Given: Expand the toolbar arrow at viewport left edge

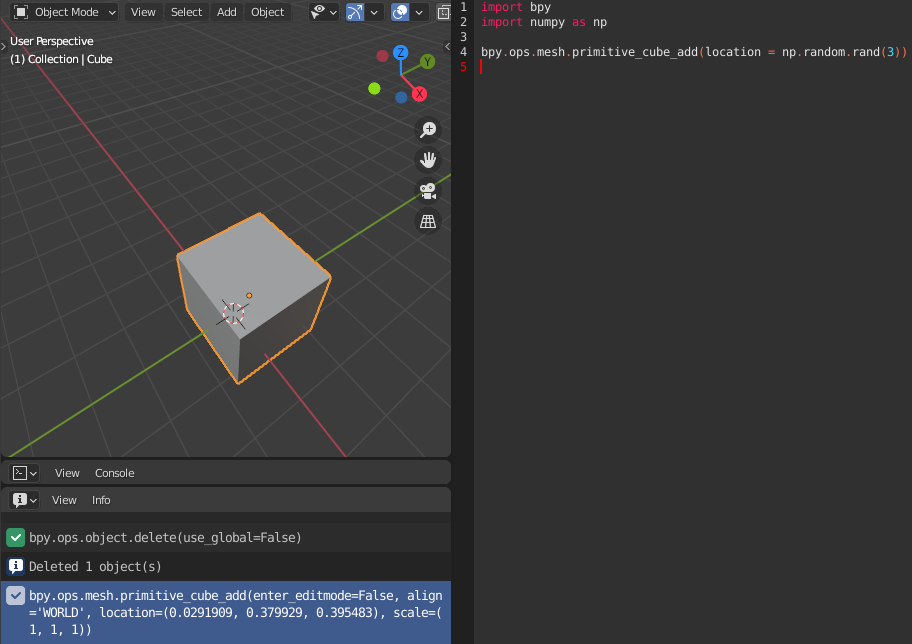Looking at the screenshot, I should coord(3,46).
